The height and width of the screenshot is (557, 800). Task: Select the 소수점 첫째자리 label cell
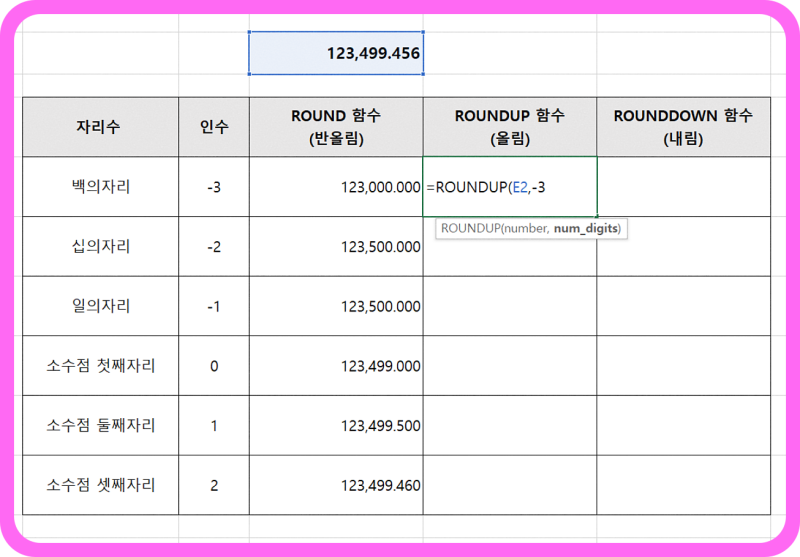[x=101, y=365]
